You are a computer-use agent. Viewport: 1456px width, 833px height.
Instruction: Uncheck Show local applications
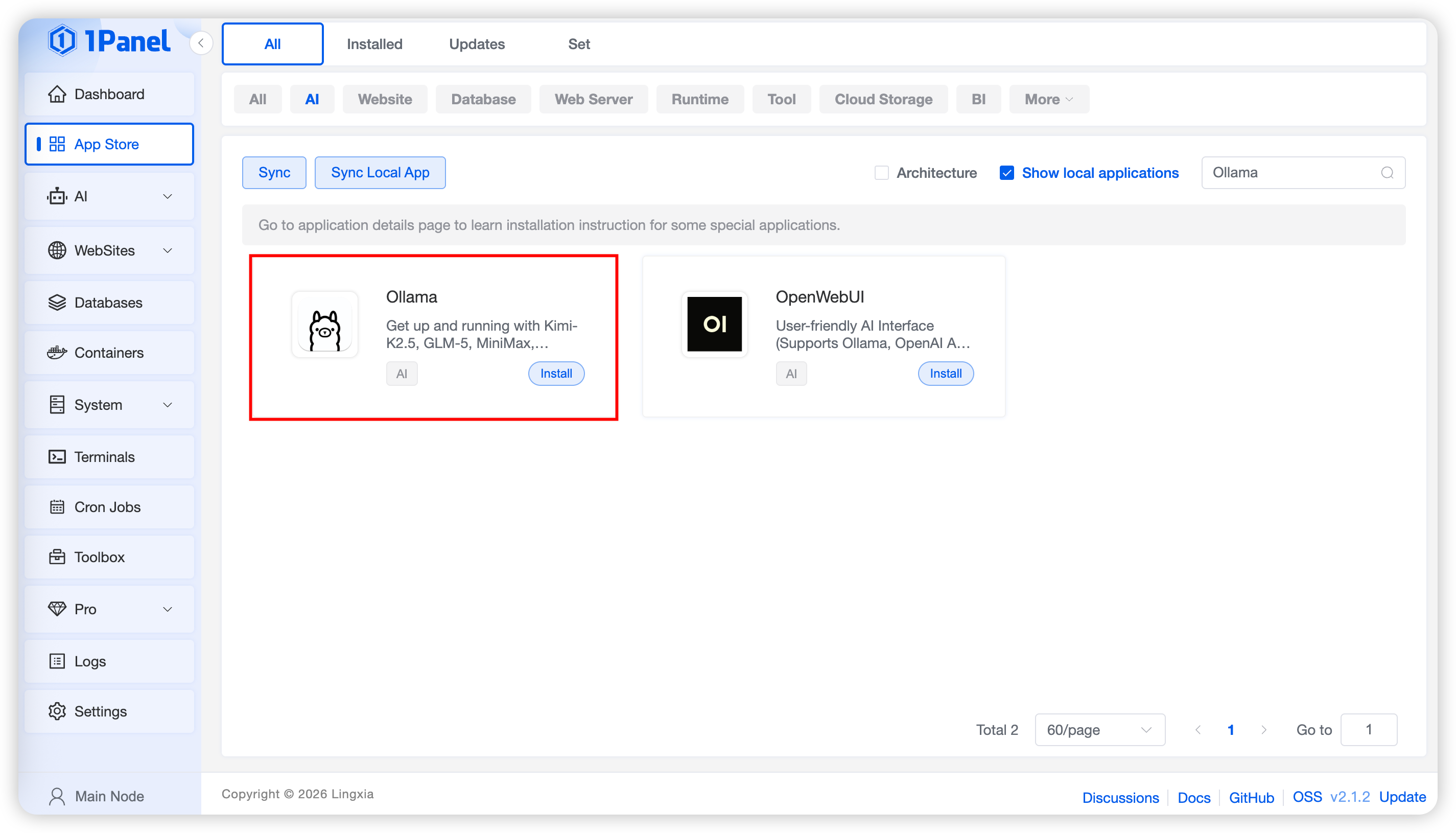click(1006, 173)
